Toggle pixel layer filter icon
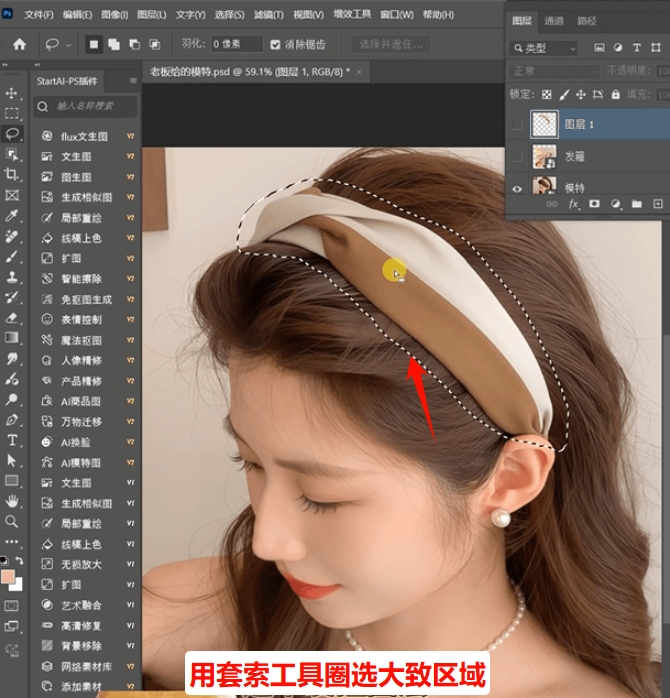Viewport: 670px width, 698px height. [599, 48]
